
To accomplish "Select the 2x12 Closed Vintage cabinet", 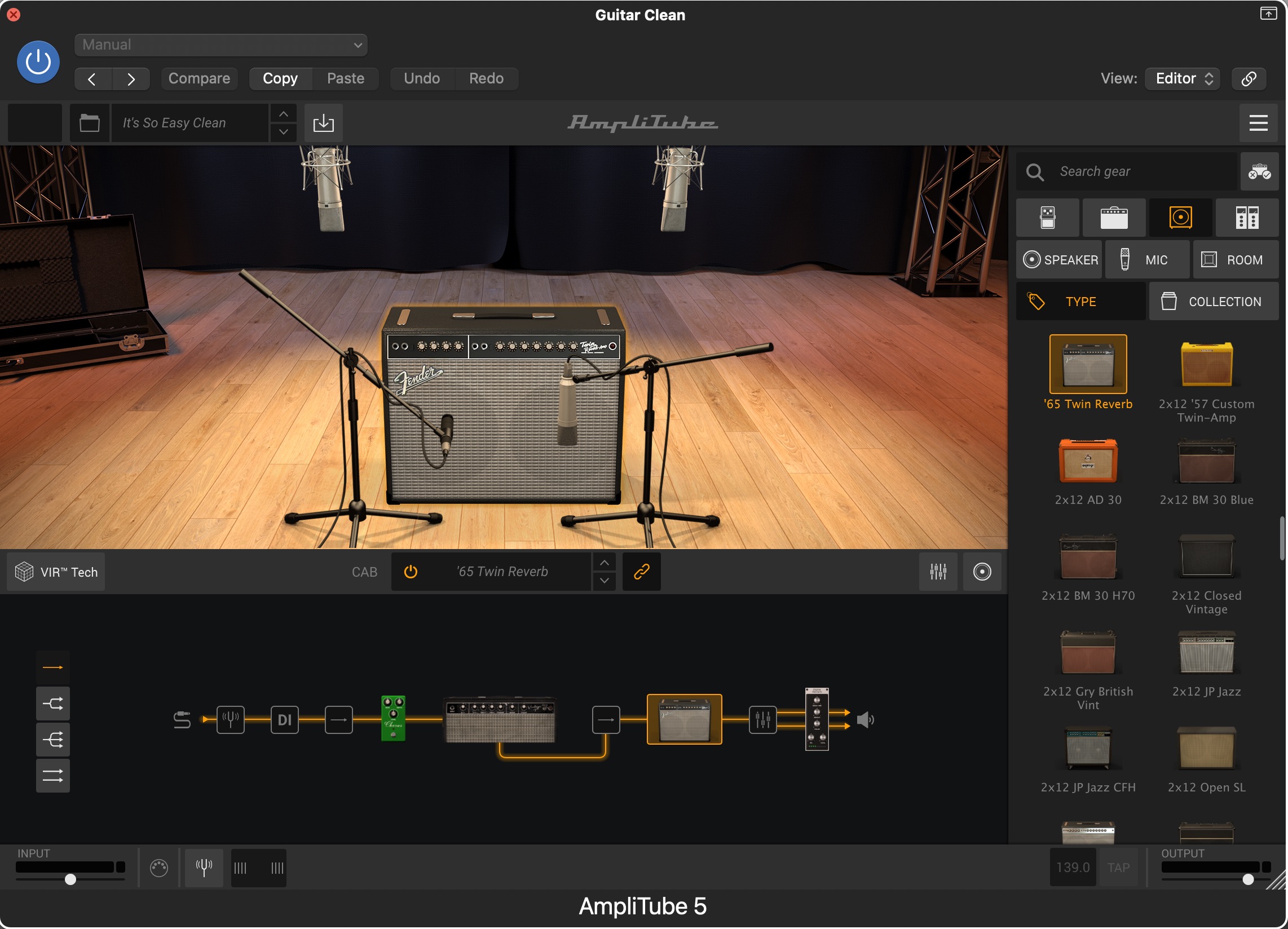I will [x=1207, y=557].
